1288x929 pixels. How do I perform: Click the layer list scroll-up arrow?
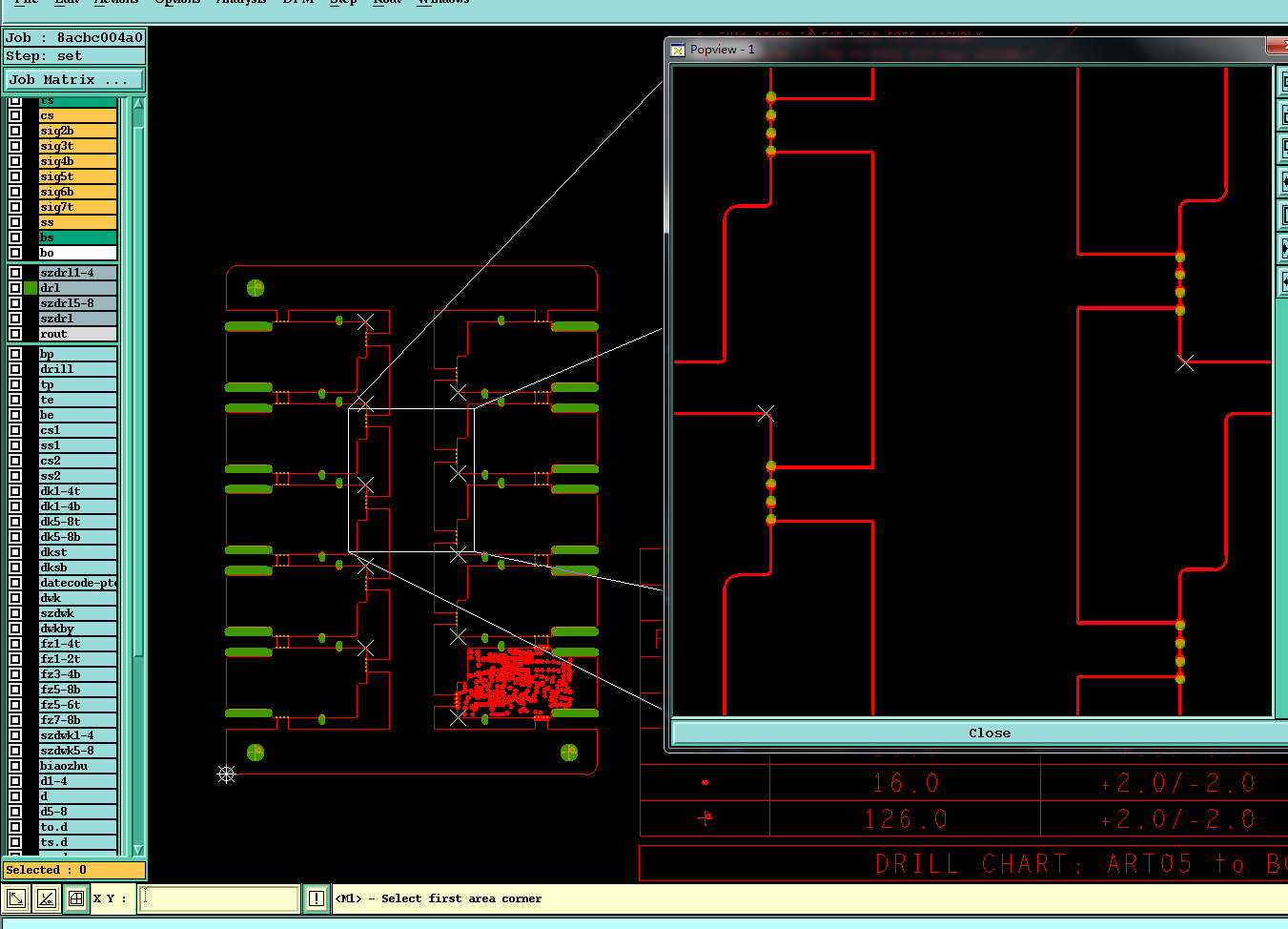138,103
